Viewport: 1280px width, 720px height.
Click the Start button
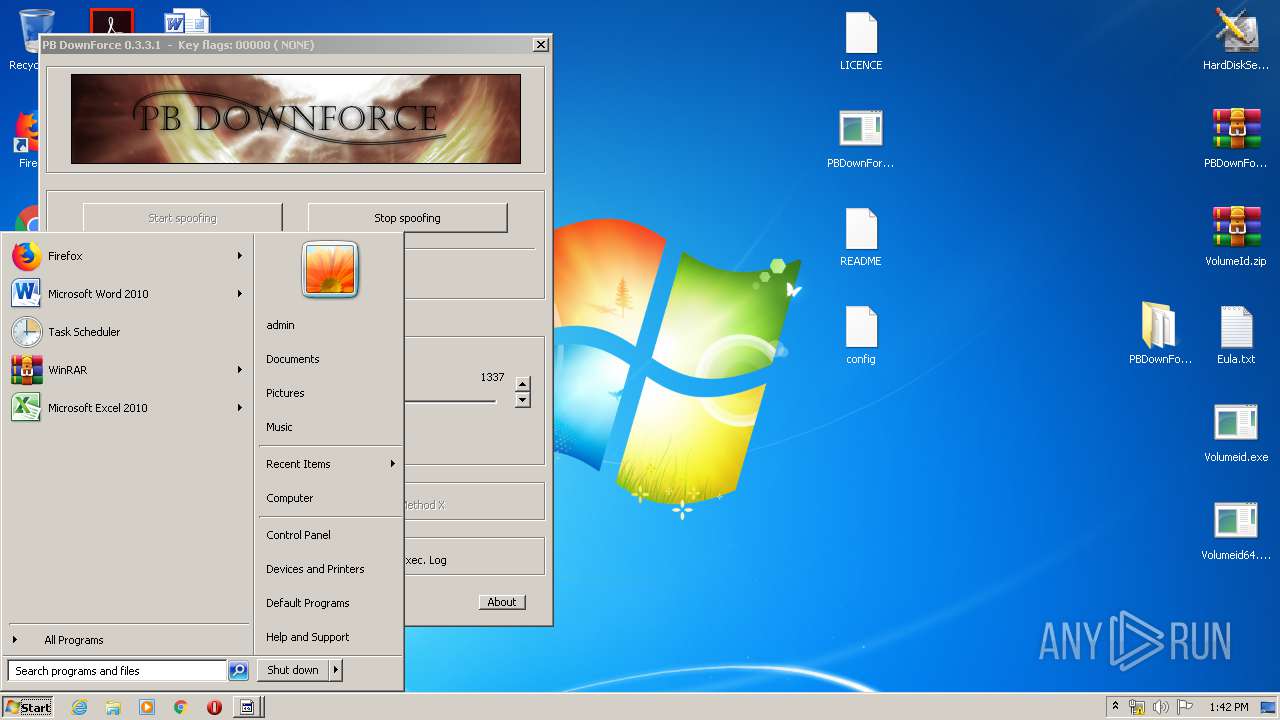pyautogui.click(x=28, y=707)
